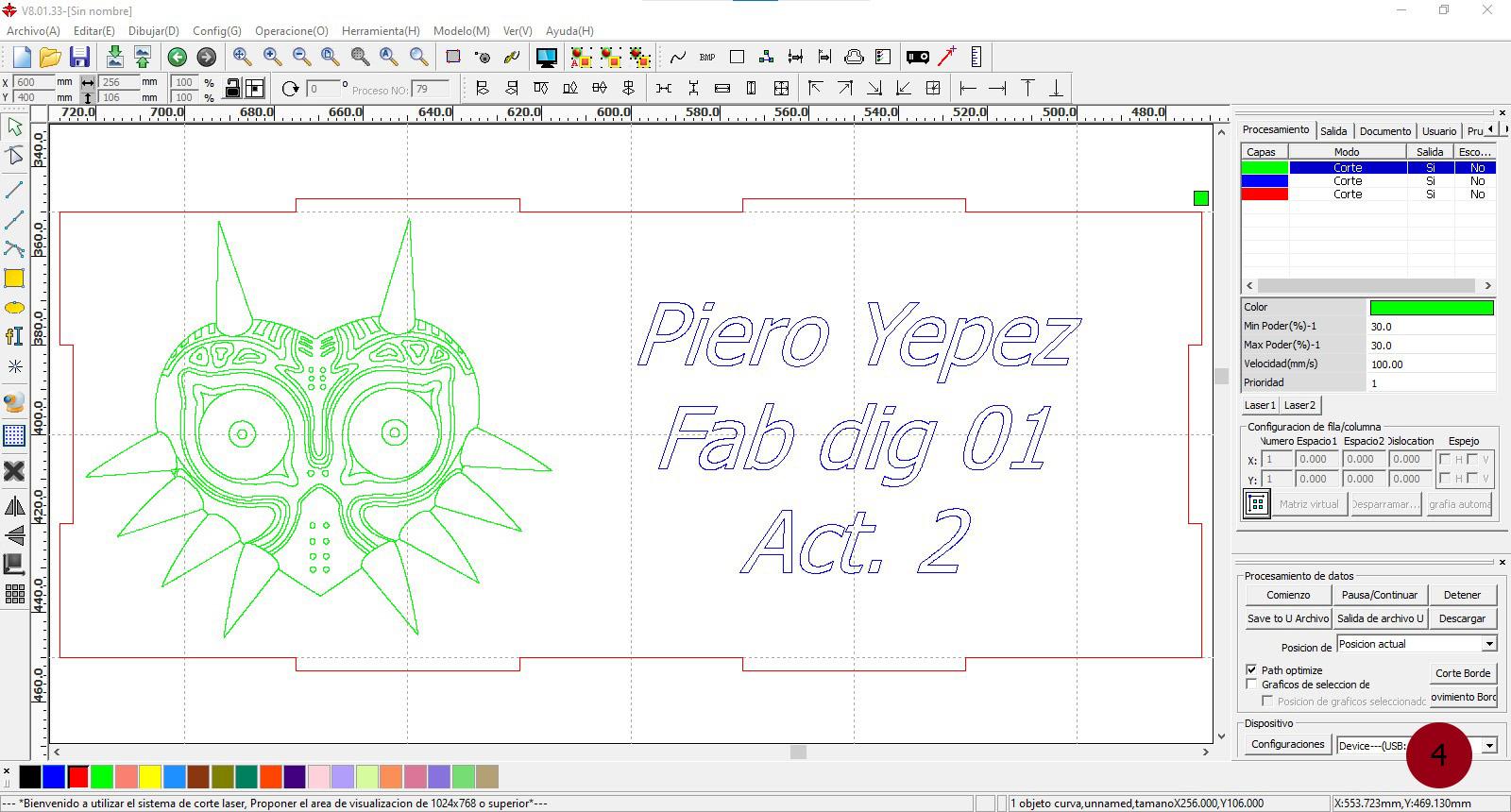The image size is (1511, 812).
Task: Open a file with the folder icon
Action: tap(50, 57)
